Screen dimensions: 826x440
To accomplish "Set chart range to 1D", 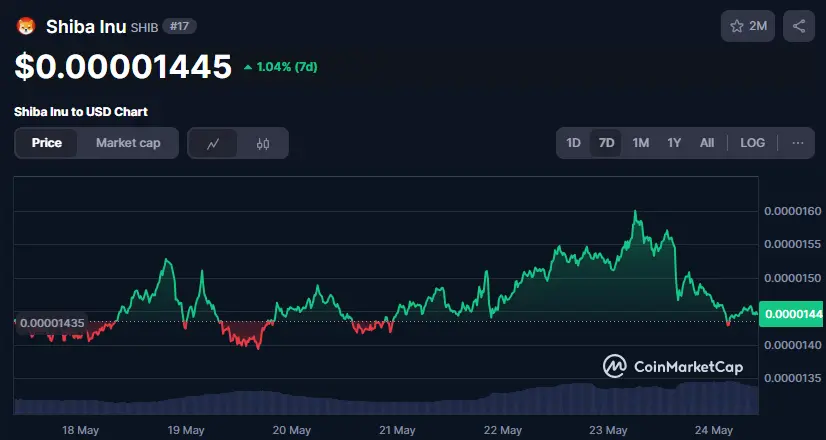I will click(573, 143).
